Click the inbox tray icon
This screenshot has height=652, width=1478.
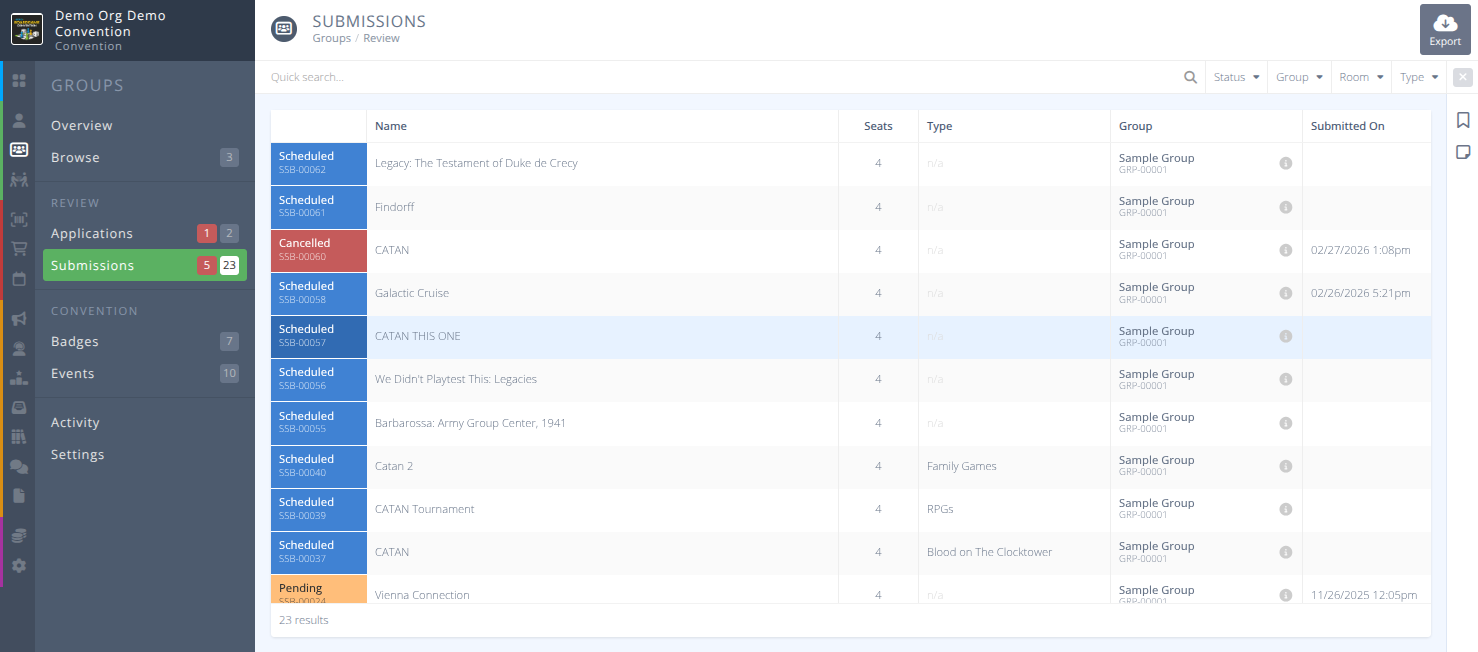pos(19,407)
